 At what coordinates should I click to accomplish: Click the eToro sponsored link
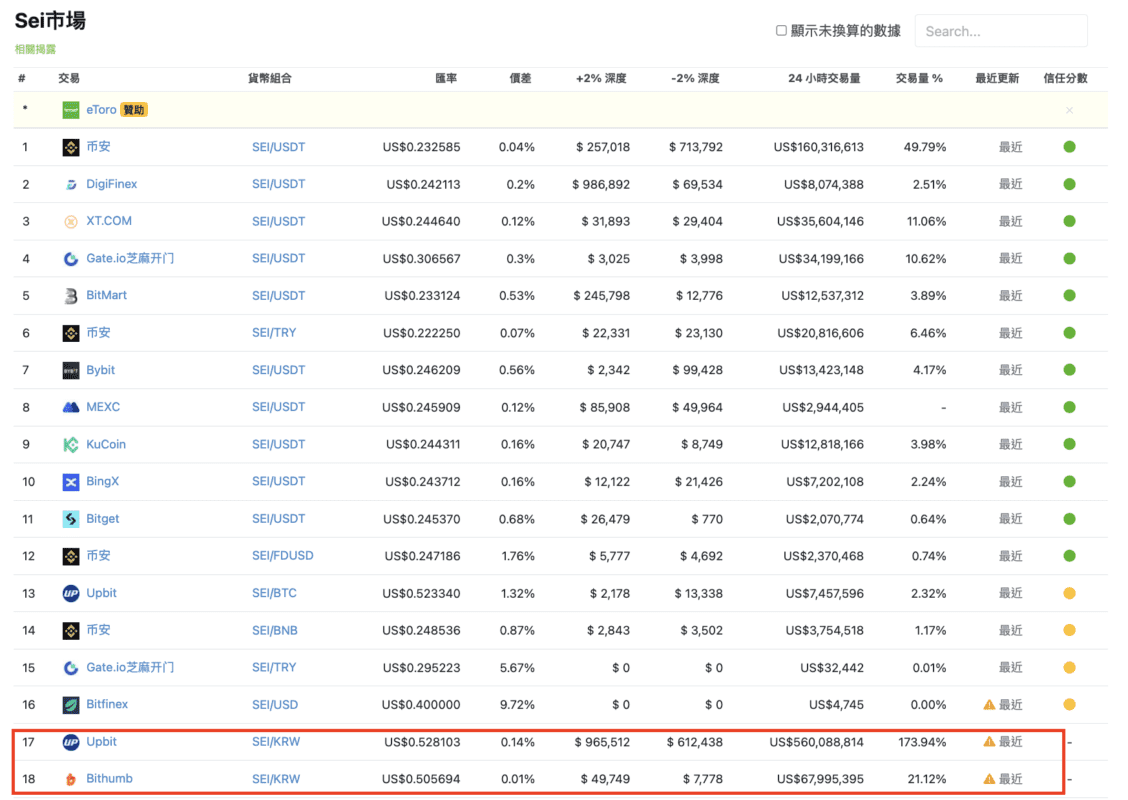[101, 109]
